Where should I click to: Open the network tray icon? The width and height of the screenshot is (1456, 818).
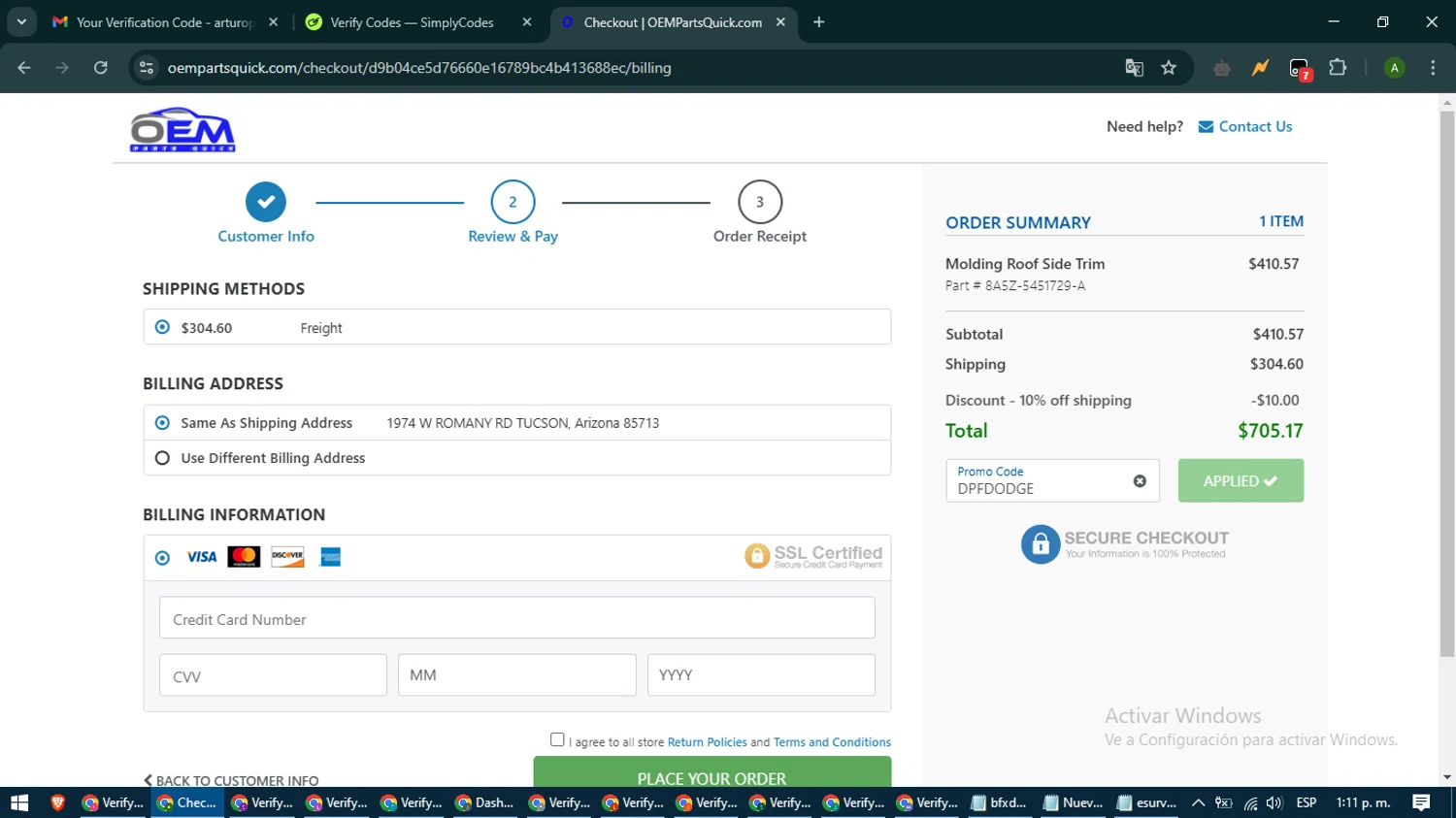(x=1250, y=803)
